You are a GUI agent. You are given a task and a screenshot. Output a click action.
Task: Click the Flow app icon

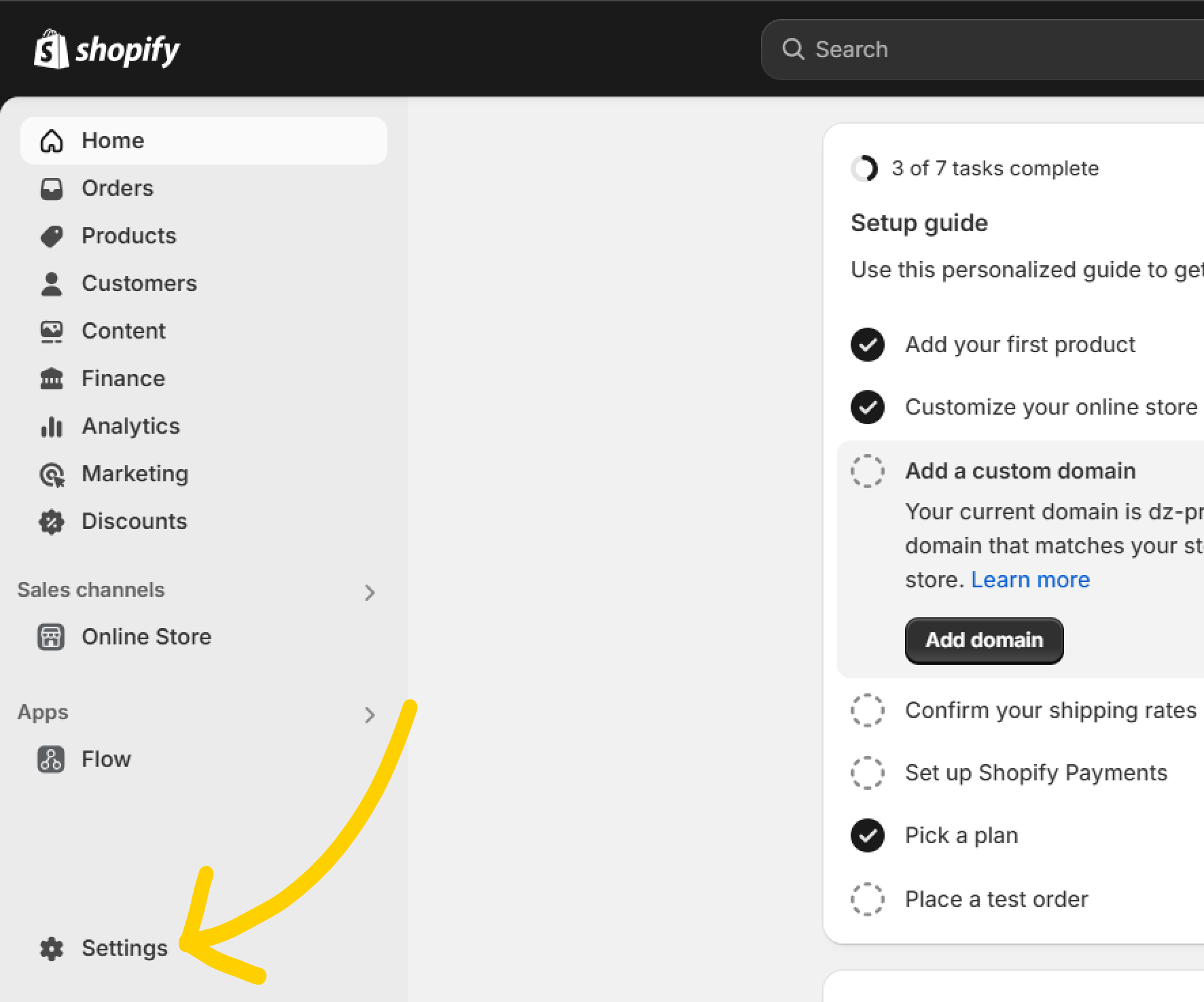click(51, 759)
